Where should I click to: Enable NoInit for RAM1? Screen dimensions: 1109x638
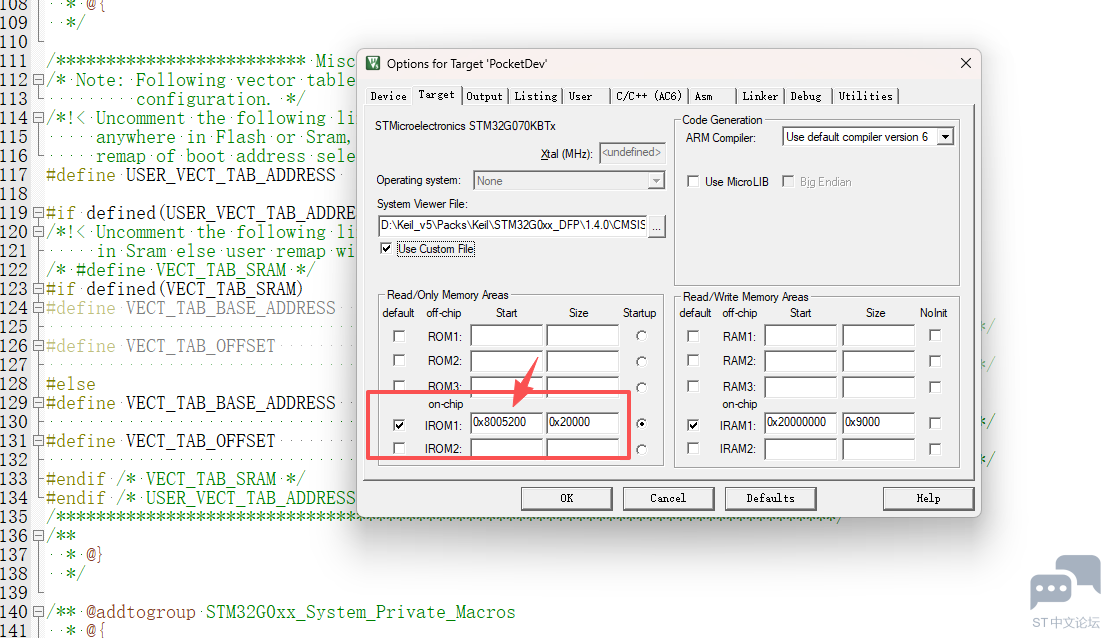[x=935, y=335]
